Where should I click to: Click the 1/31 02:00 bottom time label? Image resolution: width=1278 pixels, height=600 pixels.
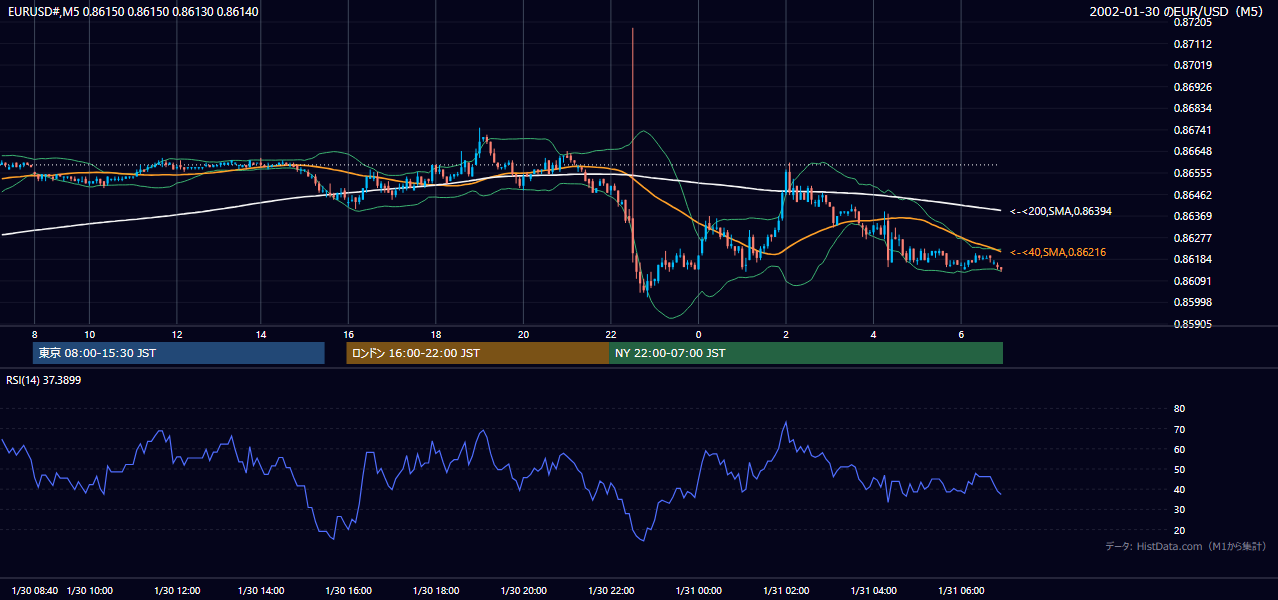(786, 591)
